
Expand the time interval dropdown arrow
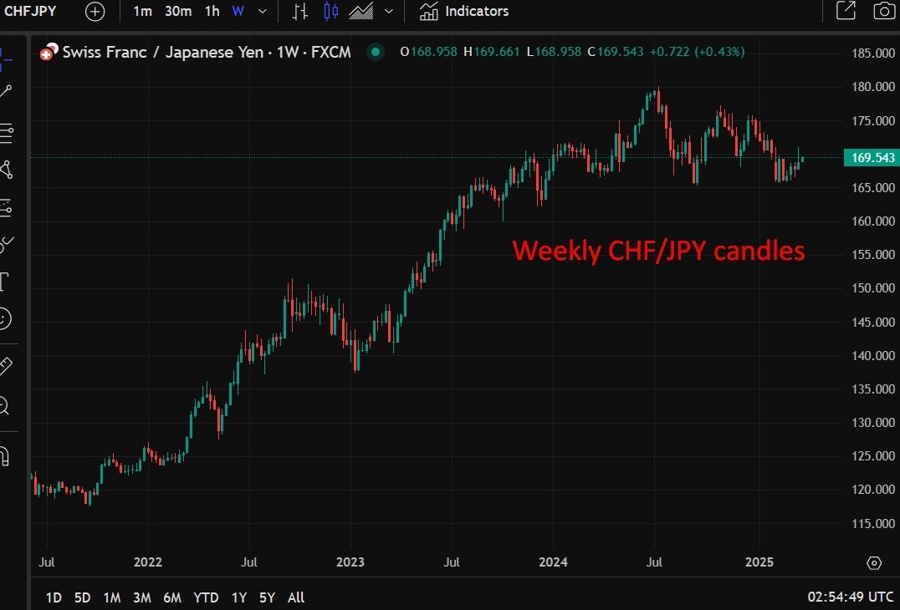262,11
